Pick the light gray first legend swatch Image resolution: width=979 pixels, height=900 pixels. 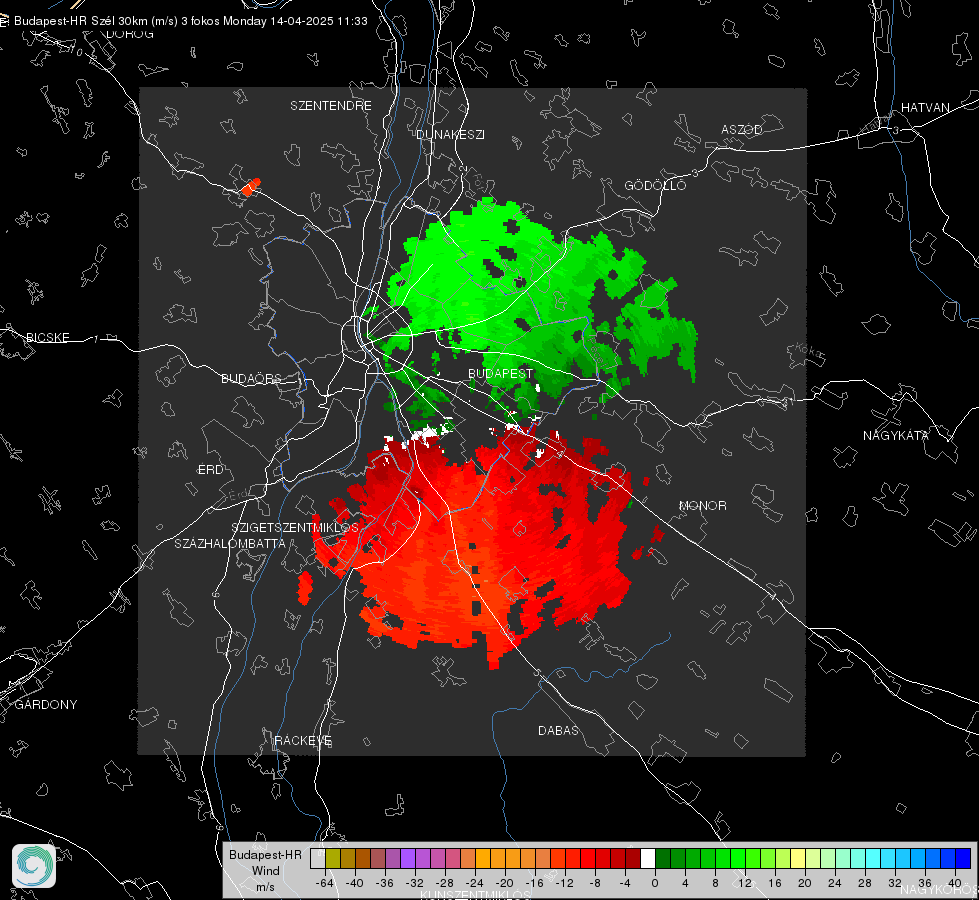click(318, 859)
